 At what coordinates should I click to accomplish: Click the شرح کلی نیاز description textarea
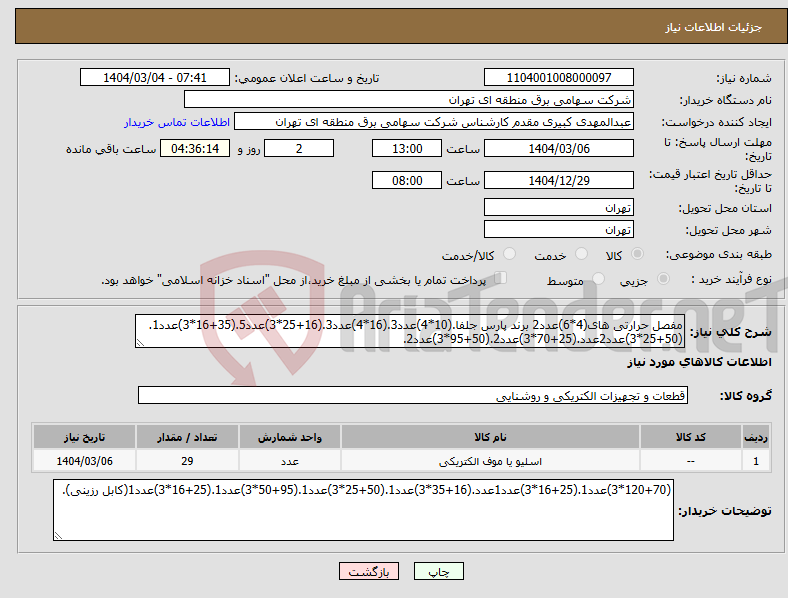410,331
